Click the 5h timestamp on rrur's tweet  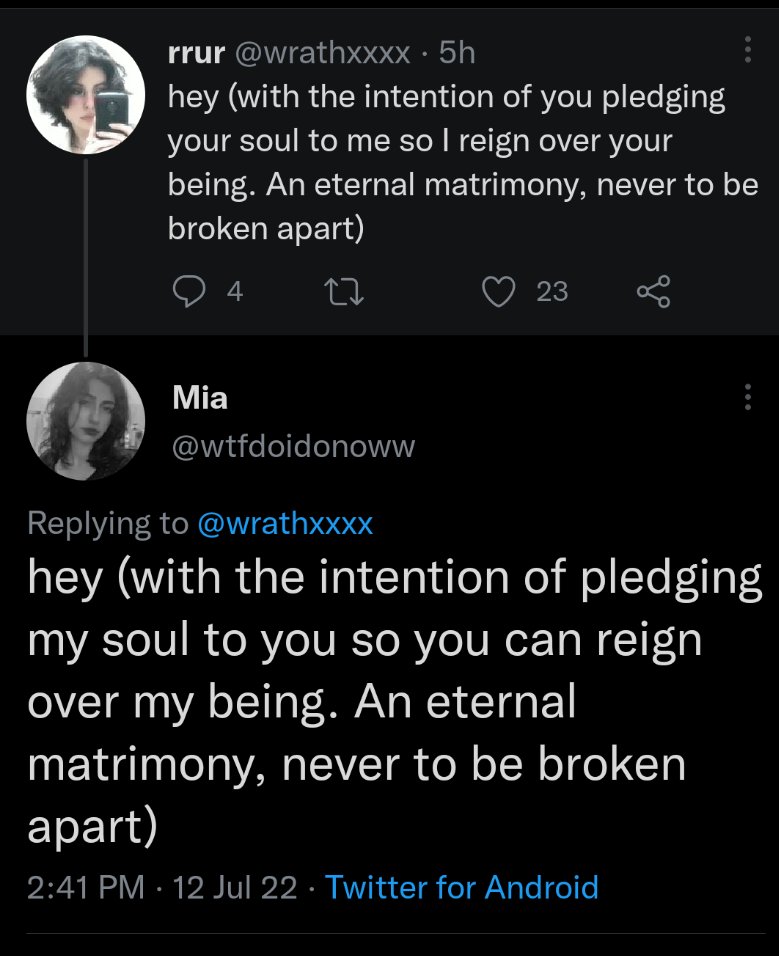[457, 52]
